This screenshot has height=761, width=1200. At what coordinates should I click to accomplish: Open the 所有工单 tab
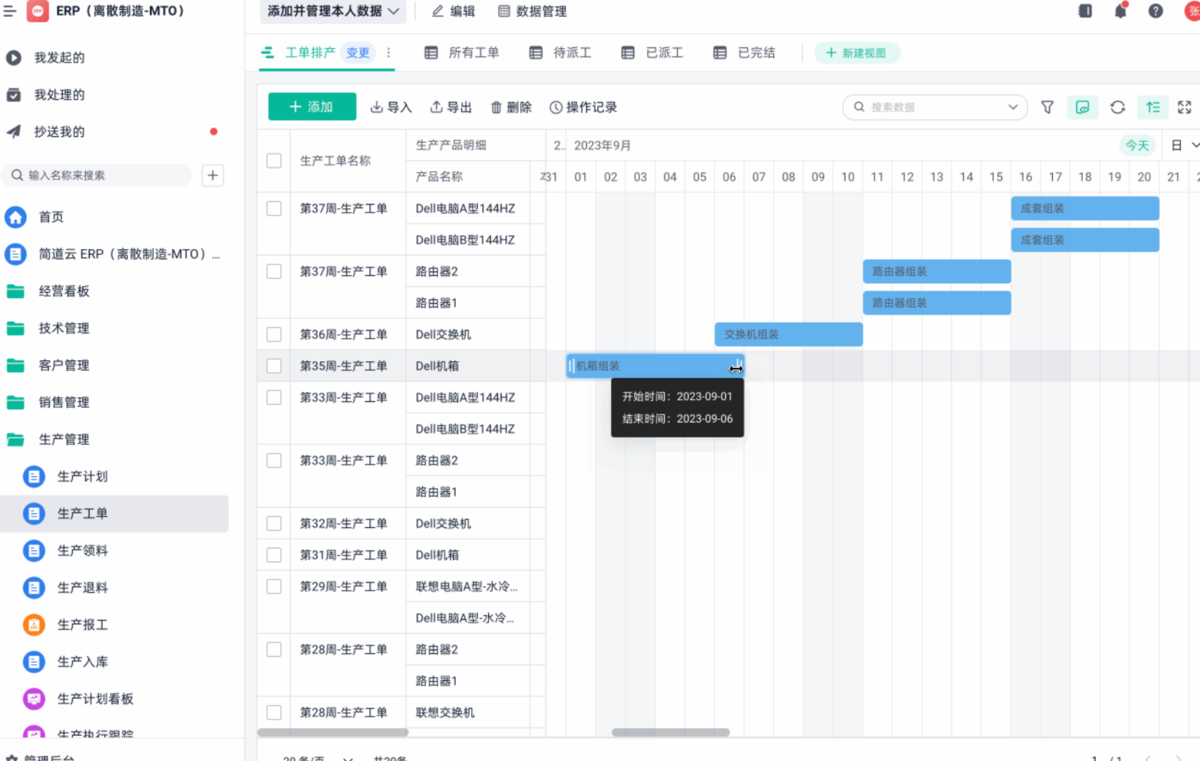coord(462,52)
